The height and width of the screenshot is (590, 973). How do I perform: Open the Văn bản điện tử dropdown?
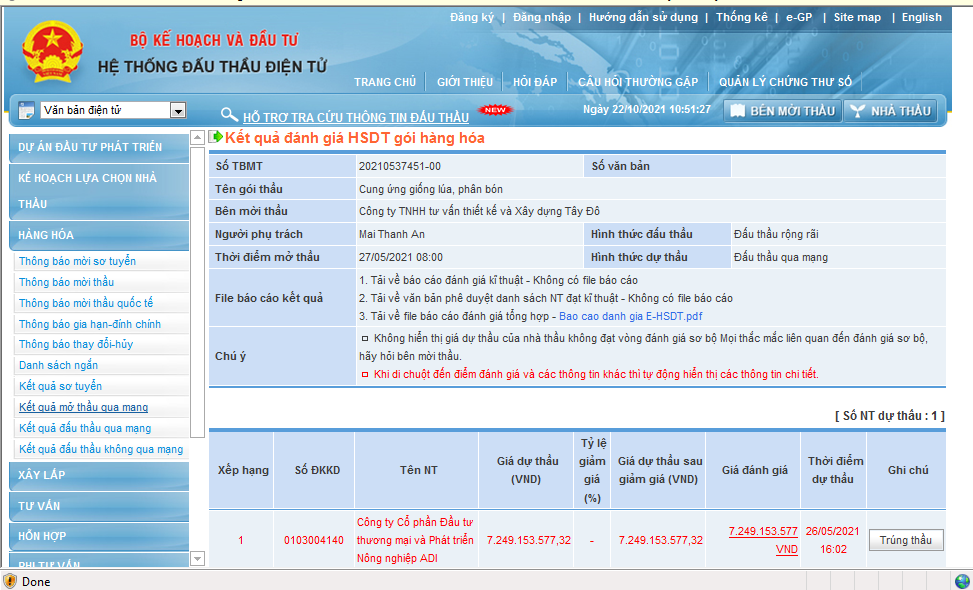pyautogui.click(x=178, y=111)
